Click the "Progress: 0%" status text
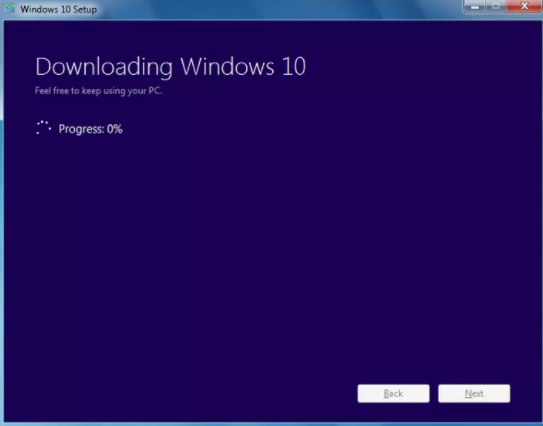This screenshot has height=426, width=543. point(90,129)
